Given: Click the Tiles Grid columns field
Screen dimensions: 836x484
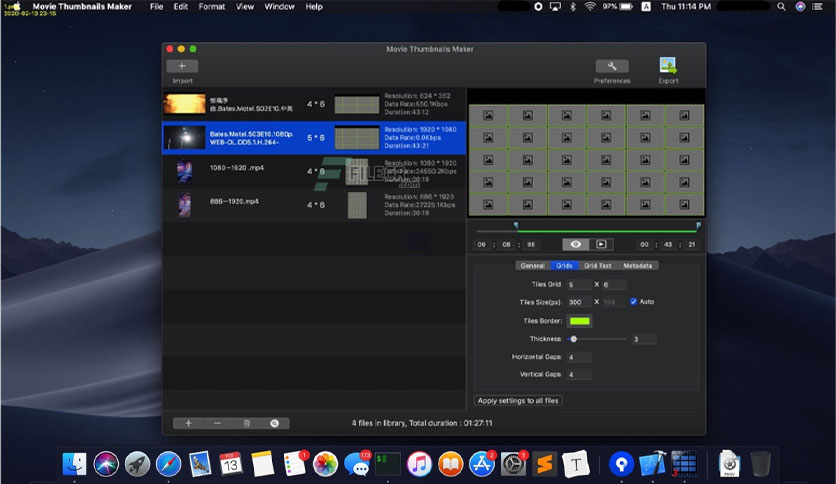Looking at the screenshot, I should (614, 285).
